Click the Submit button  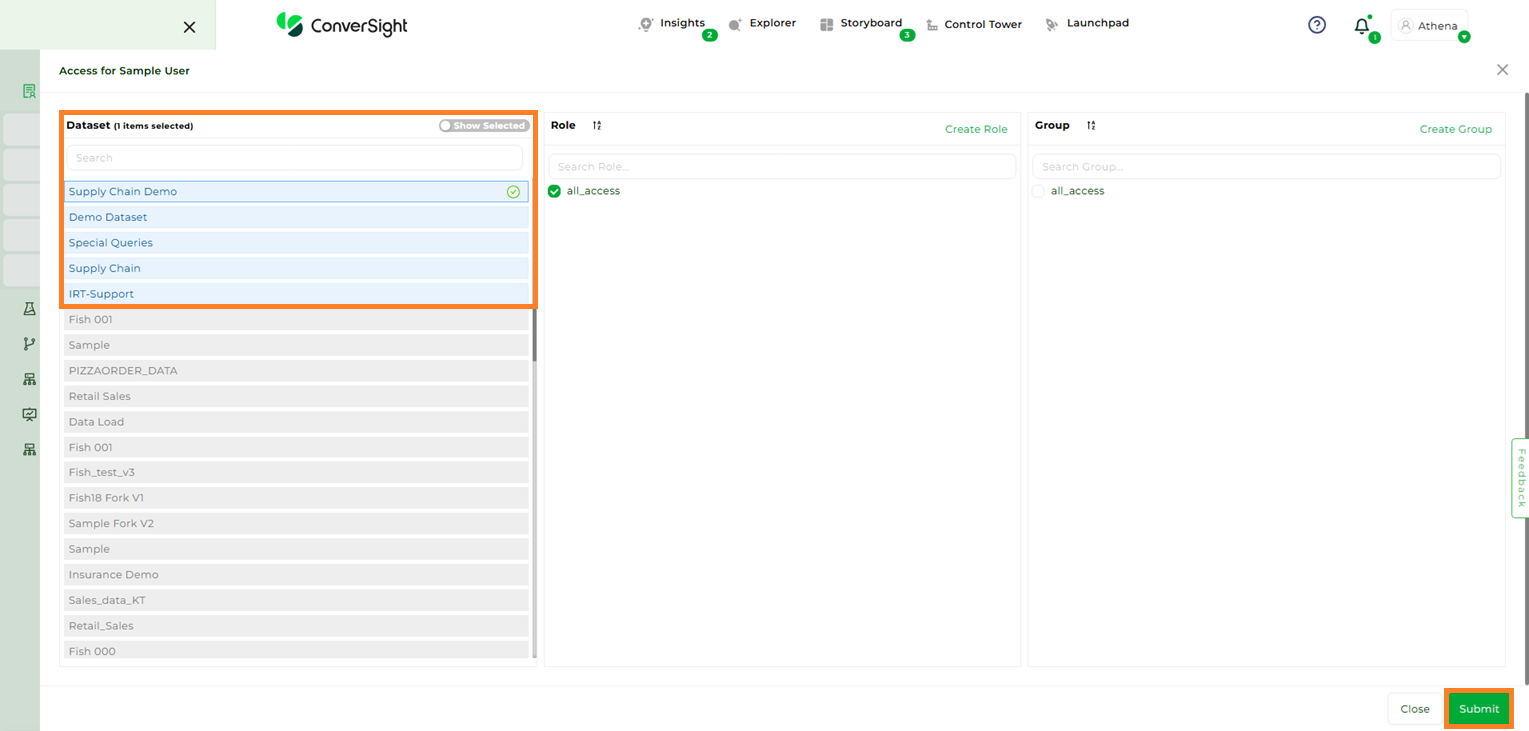point(1478,709)
